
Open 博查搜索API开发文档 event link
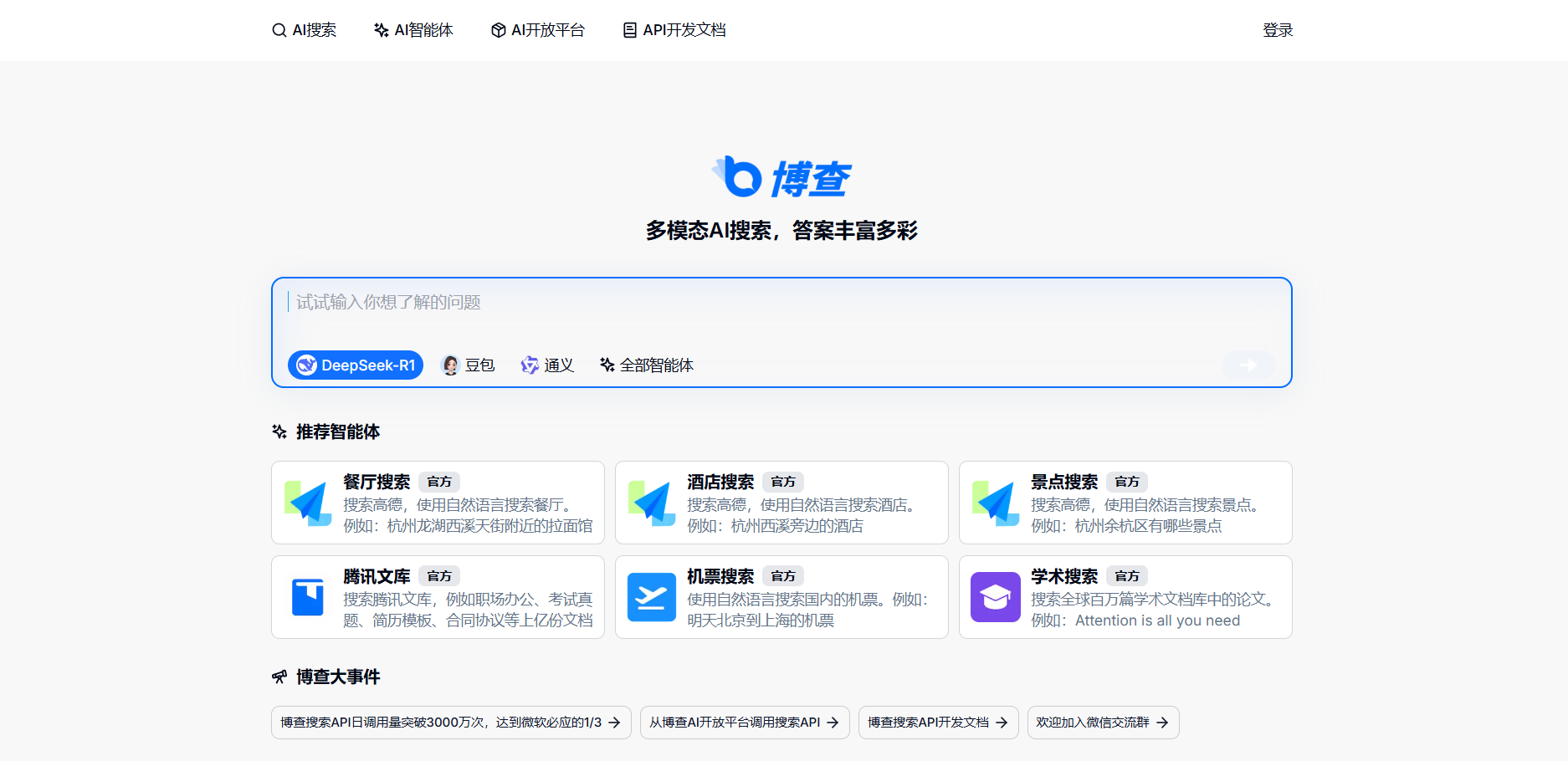point(939,723)
